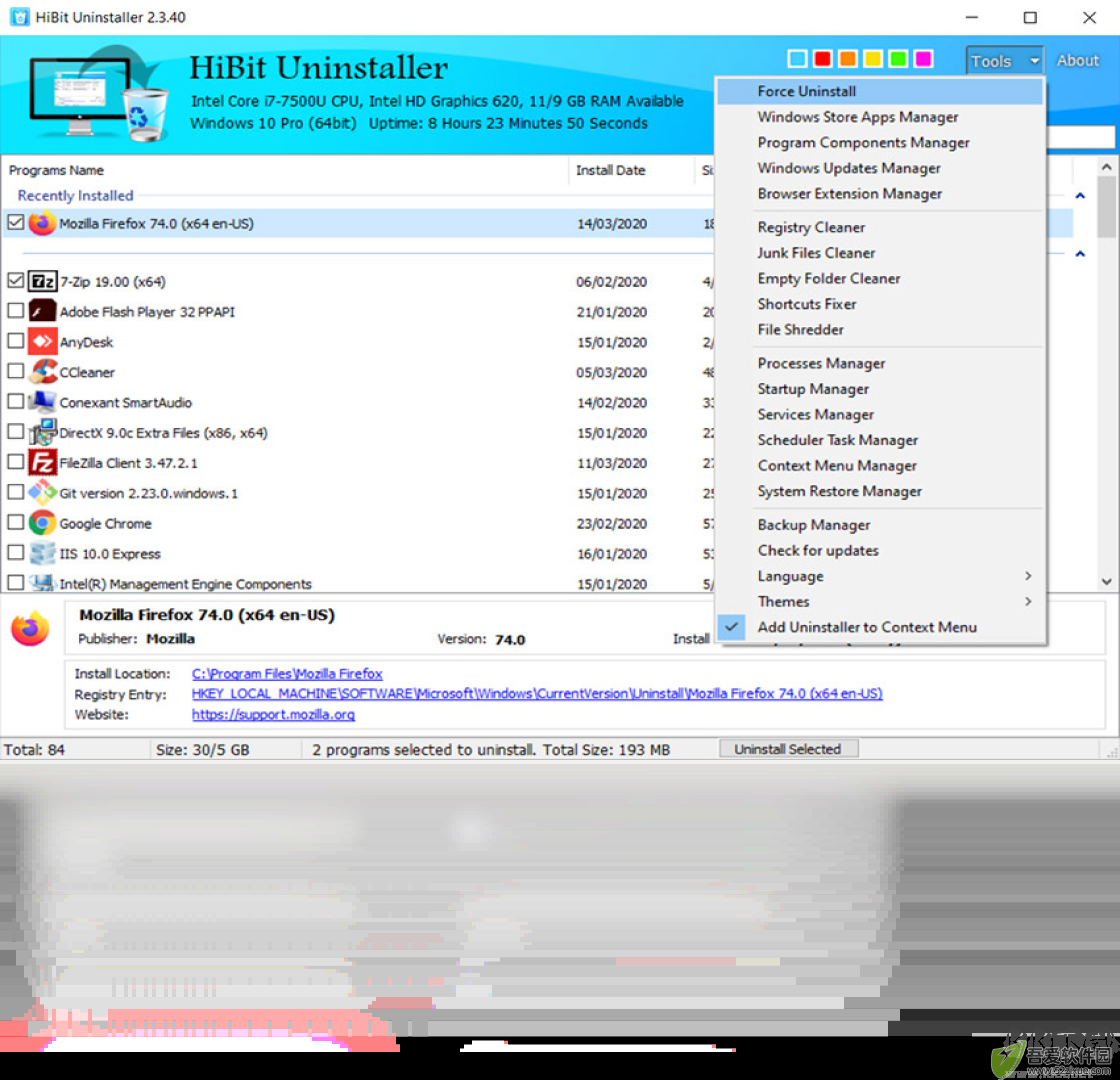Click the Adobe Flash Player icon
Viewport: 1120px width, 1080px height.
[42, 311]
